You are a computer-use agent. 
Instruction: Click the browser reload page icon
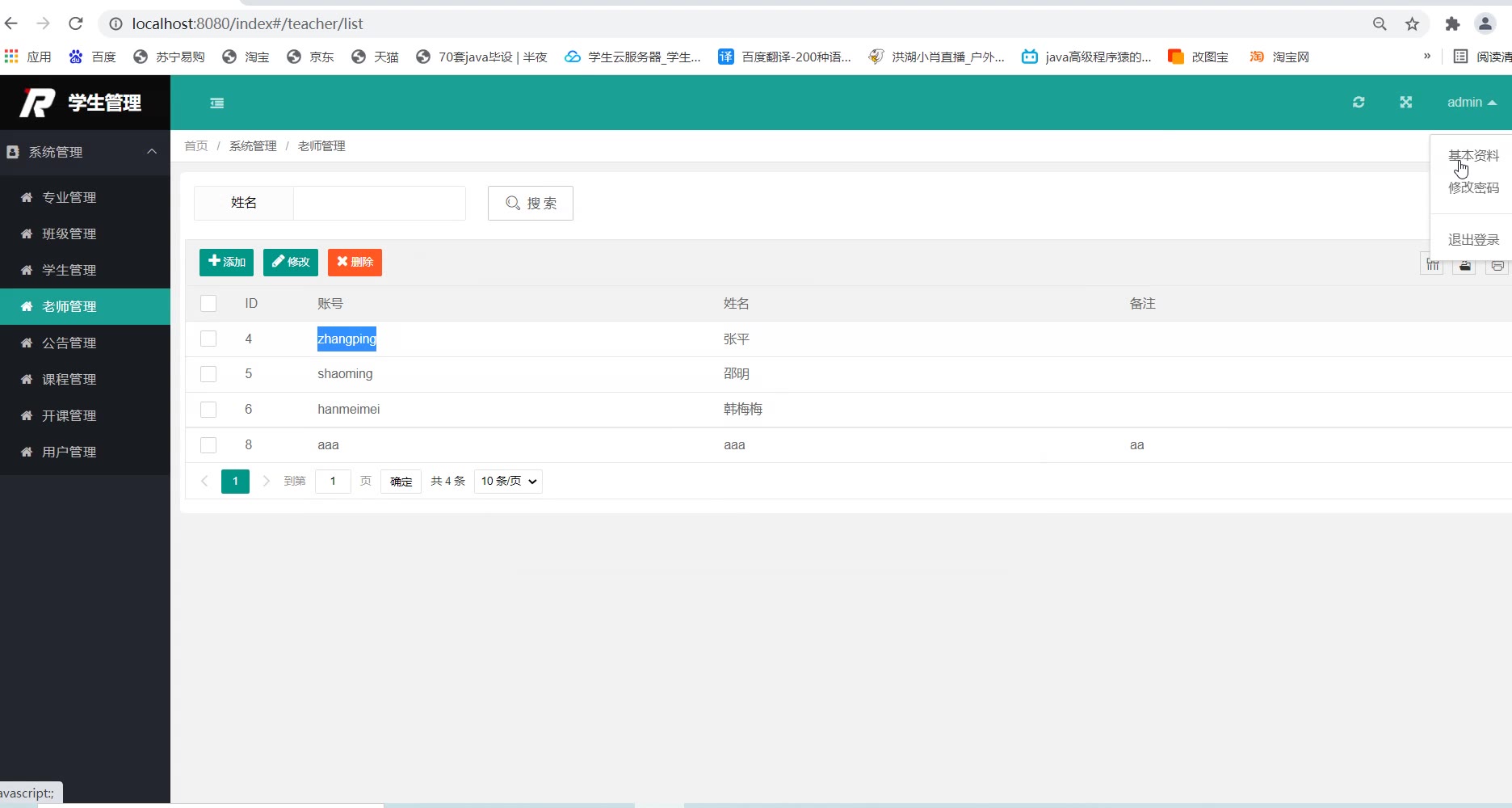[76, 23]
